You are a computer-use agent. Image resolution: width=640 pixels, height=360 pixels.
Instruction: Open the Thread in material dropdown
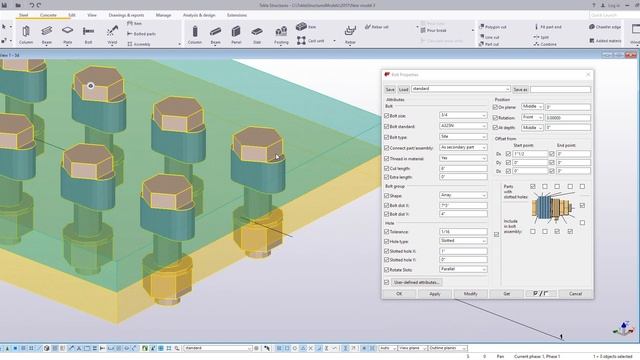(x=463, y=158)
